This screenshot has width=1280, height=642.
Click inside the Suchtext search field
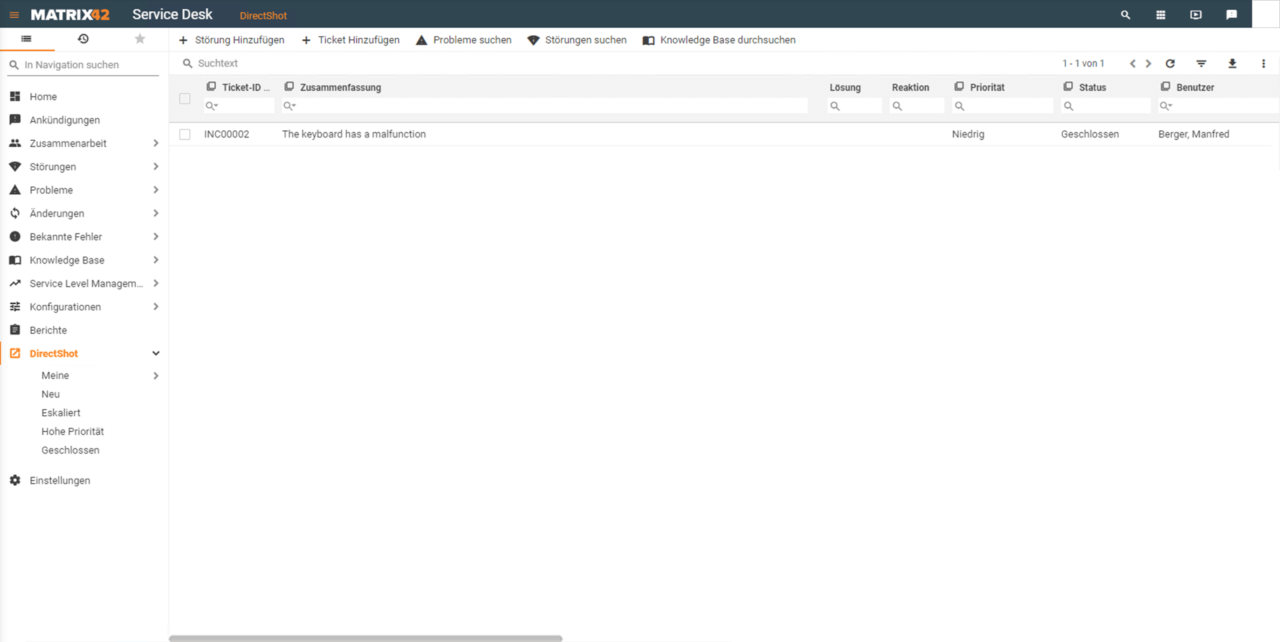tap(300, 63)
